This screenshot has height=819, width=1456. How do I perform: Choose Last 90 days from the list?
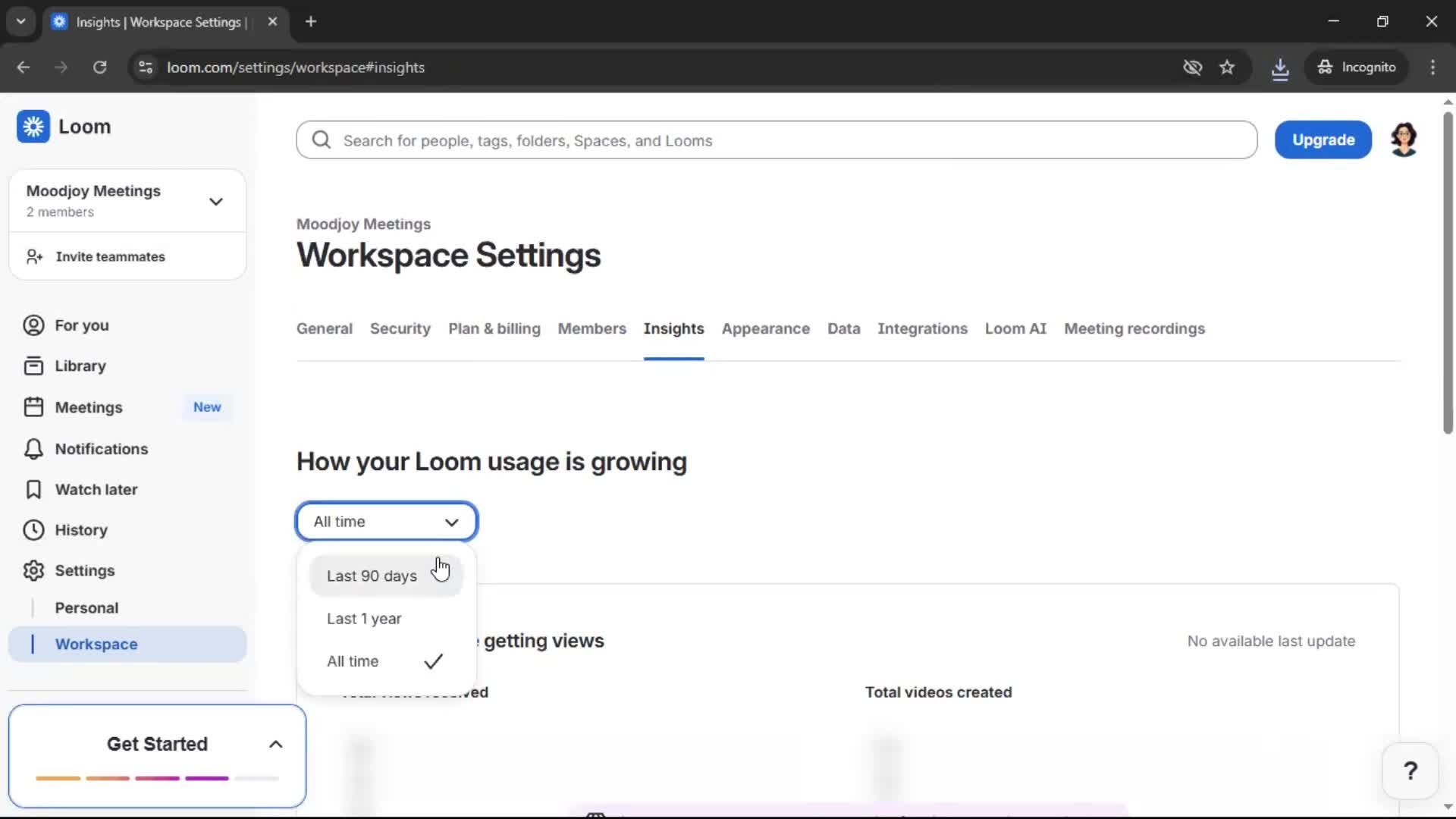pos(372,576)
